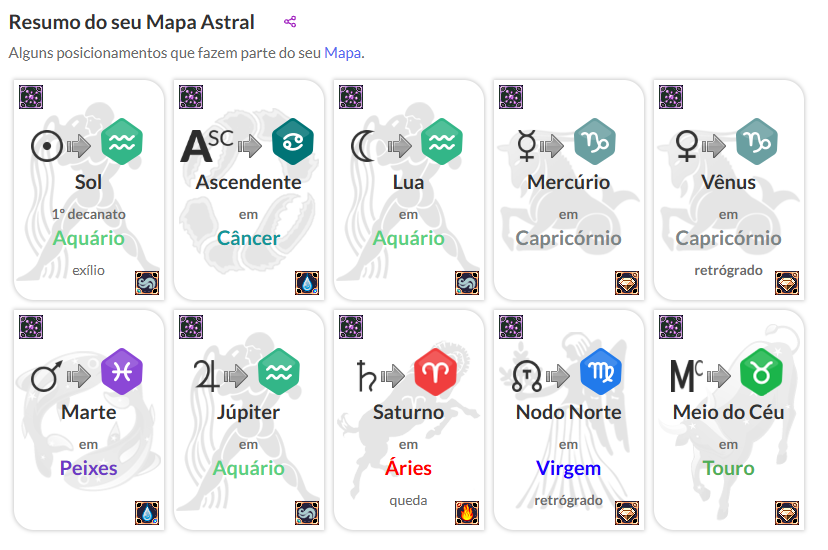The image size is (828, 550).
Task: Click the air element icon on Sol card
Action: pos(147,283)
